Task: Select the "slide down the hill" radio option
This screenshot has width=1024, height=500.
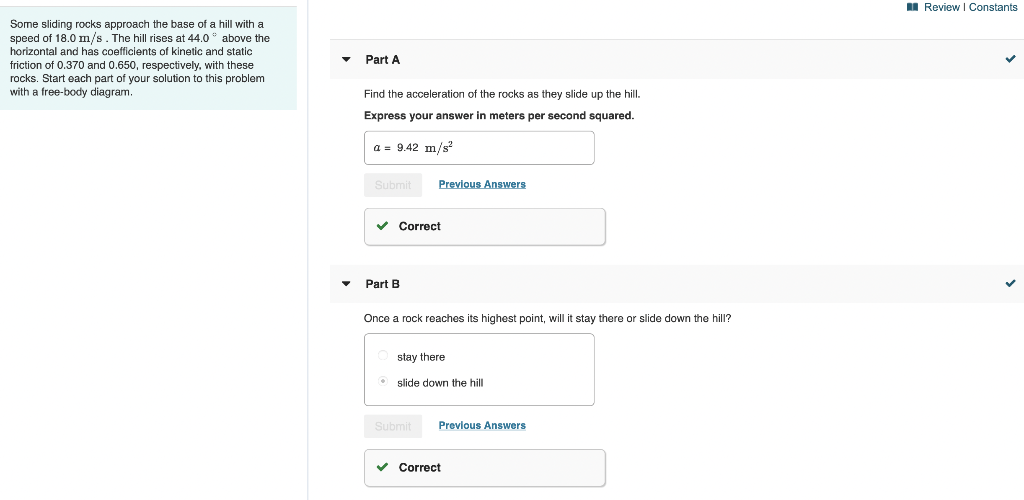Action: [x=383, y=382]
